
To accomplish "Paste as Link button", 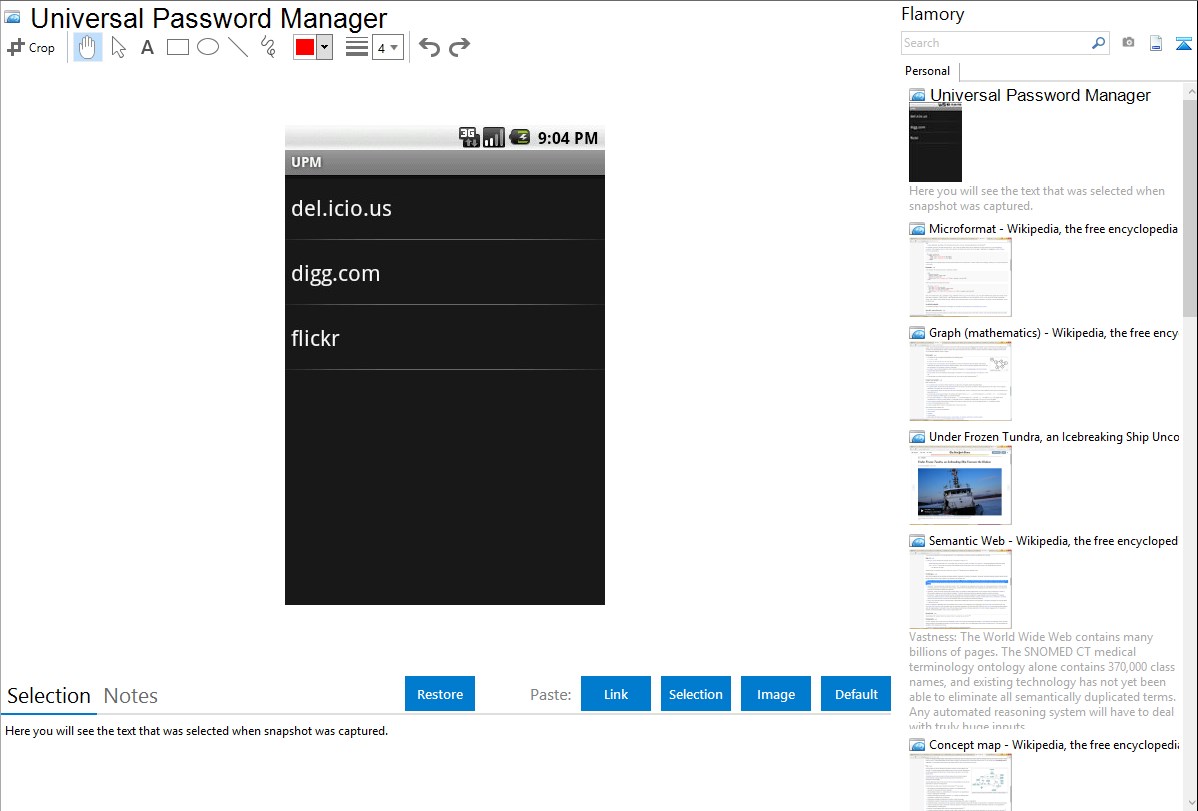I will coord(616,694).
